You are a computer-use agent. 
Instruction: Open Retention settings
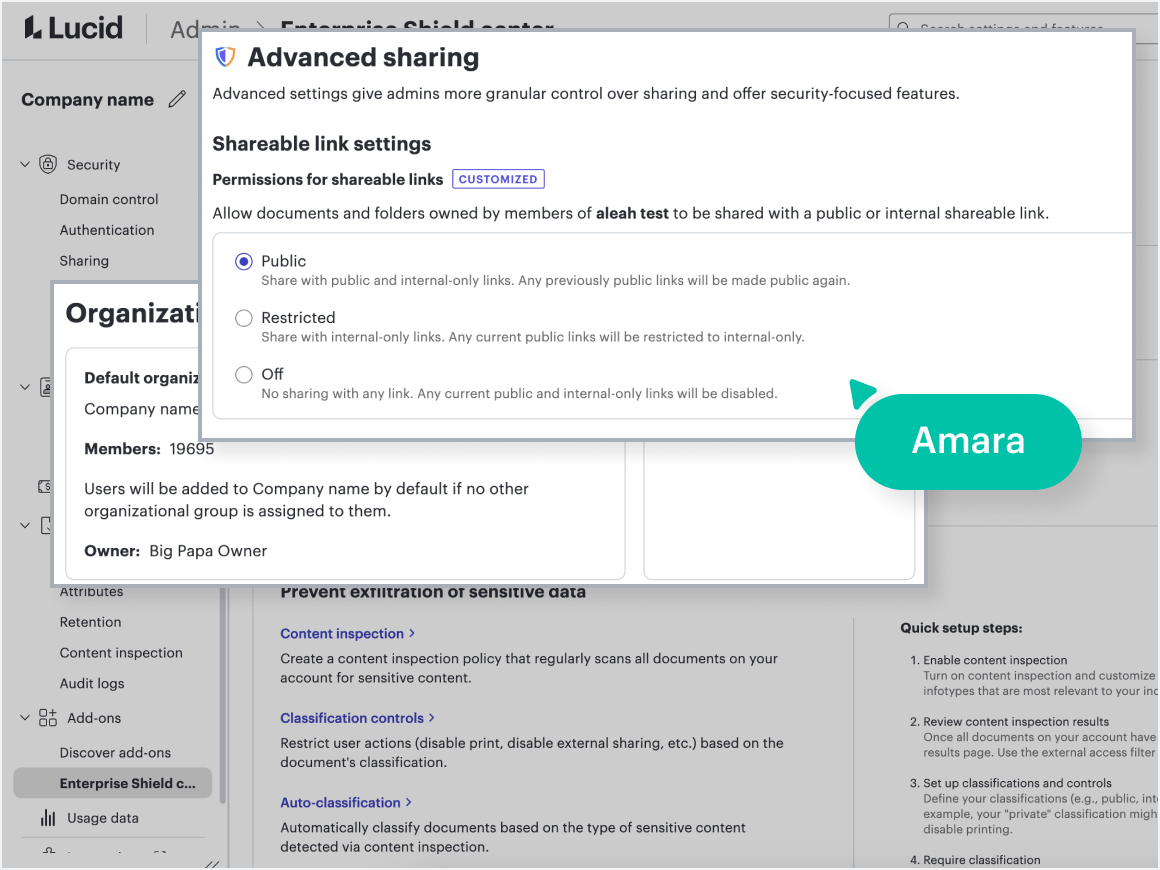tap(90, 622)
